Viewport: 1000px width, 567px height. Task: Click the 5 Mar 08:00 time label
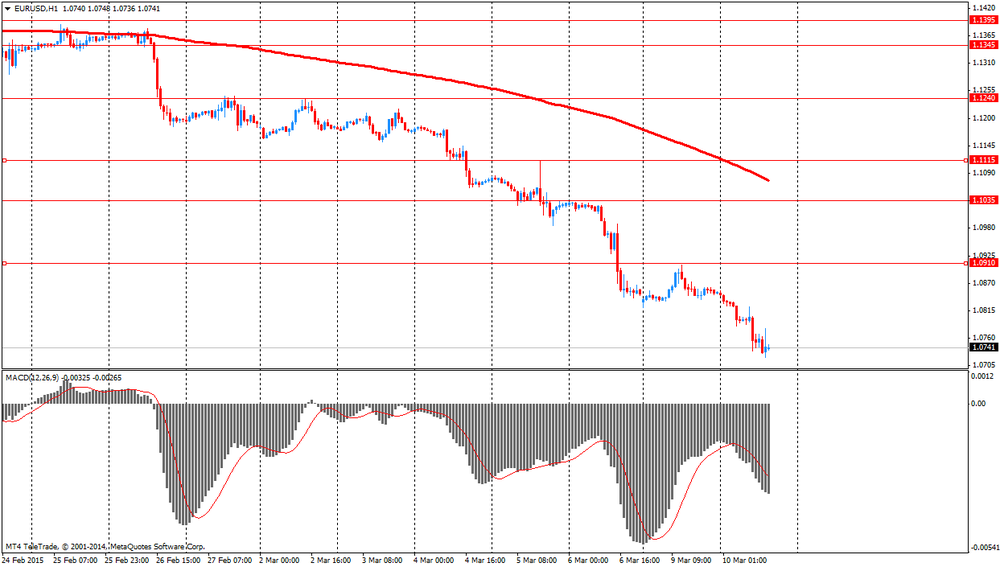coord(536,561)
